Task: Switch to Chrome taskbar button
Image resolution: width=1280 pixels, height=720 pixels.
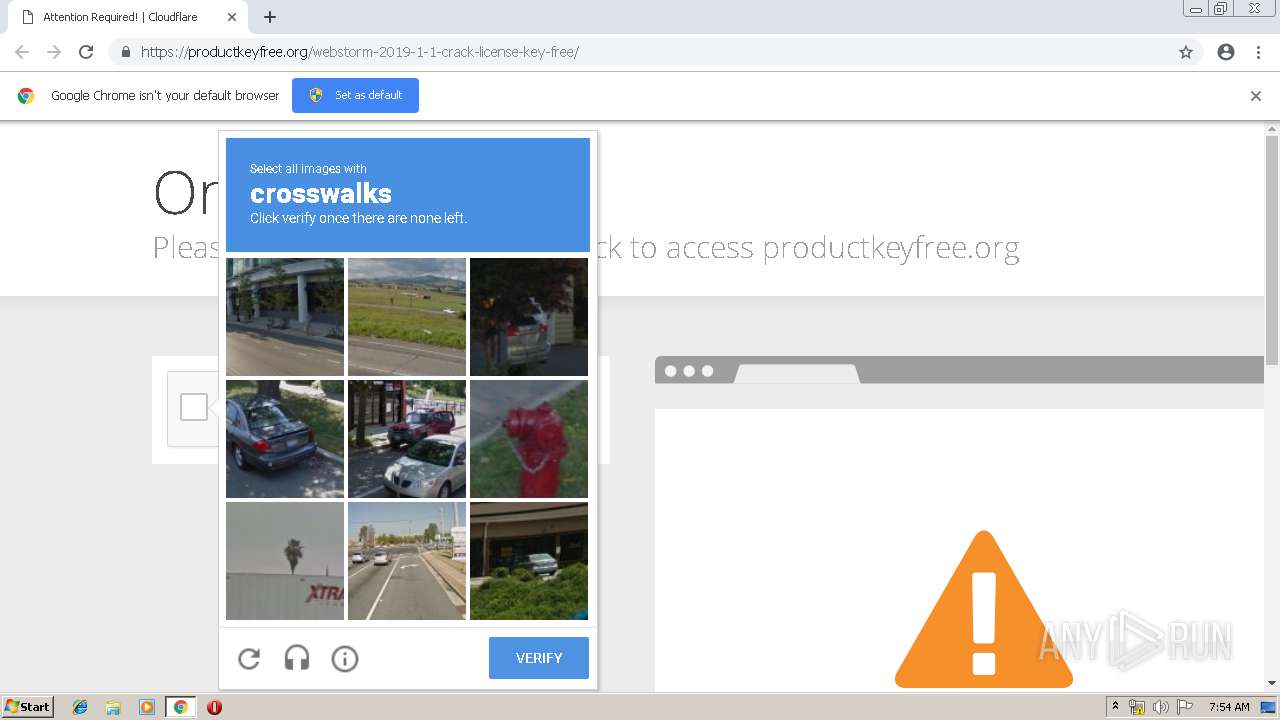Action: 180,707
